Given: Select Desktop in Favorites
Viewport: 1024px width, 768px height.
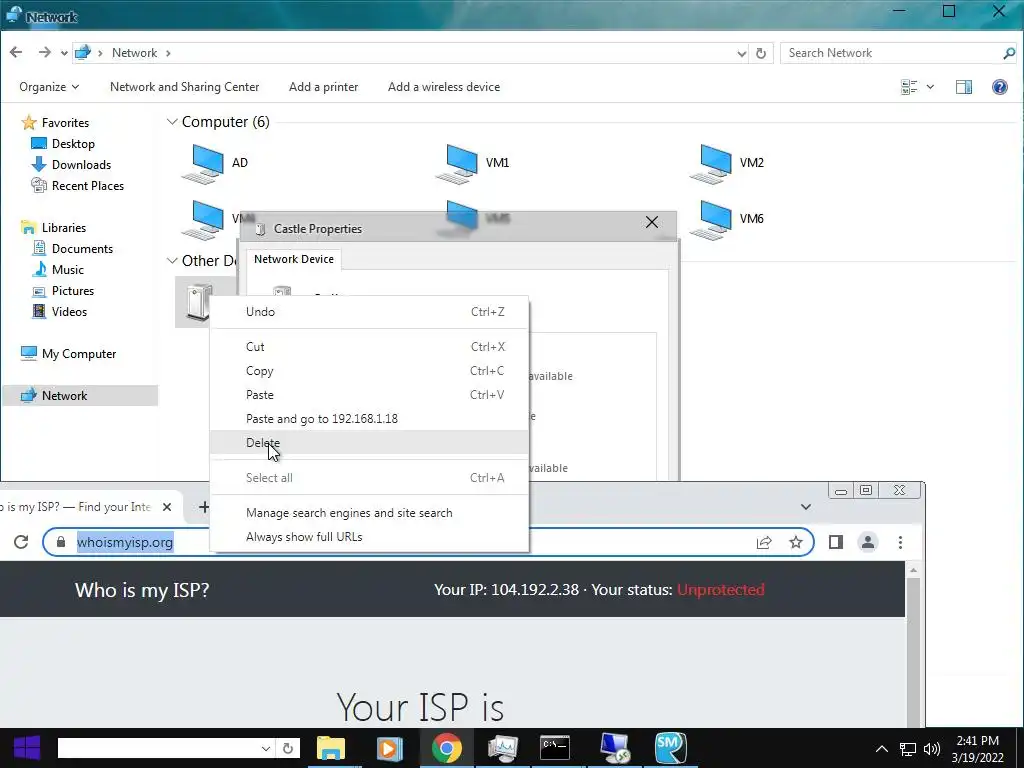Looking at the screenshot, I should [x=63, y=144].
